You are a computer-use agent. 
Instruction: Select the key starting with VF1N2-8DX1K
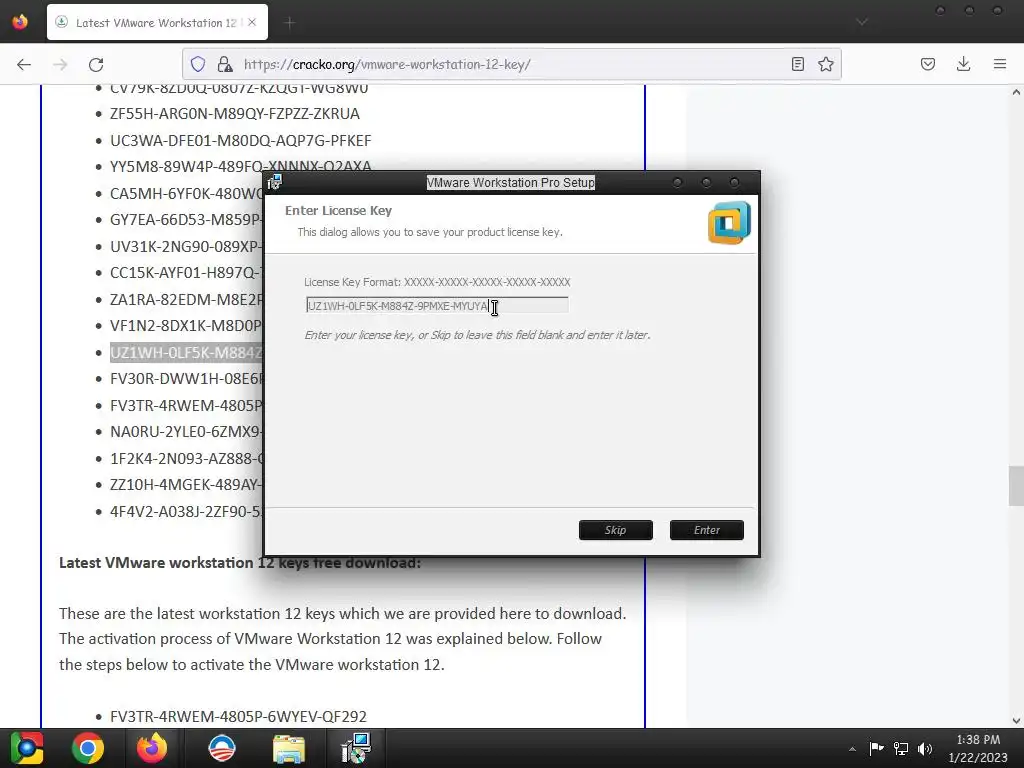(186, 325)
